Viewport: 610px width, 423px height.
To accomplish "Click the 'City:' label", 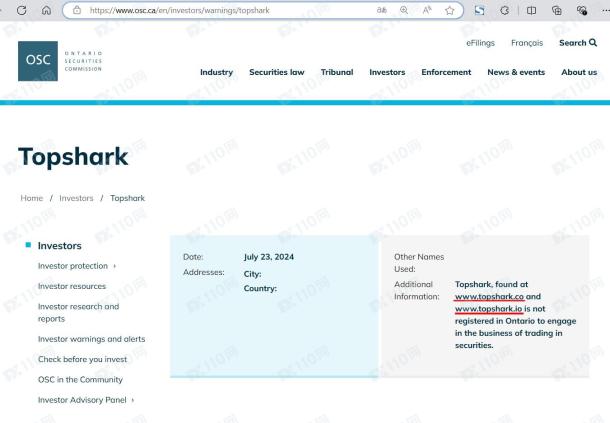I will [x=252, y=274].
